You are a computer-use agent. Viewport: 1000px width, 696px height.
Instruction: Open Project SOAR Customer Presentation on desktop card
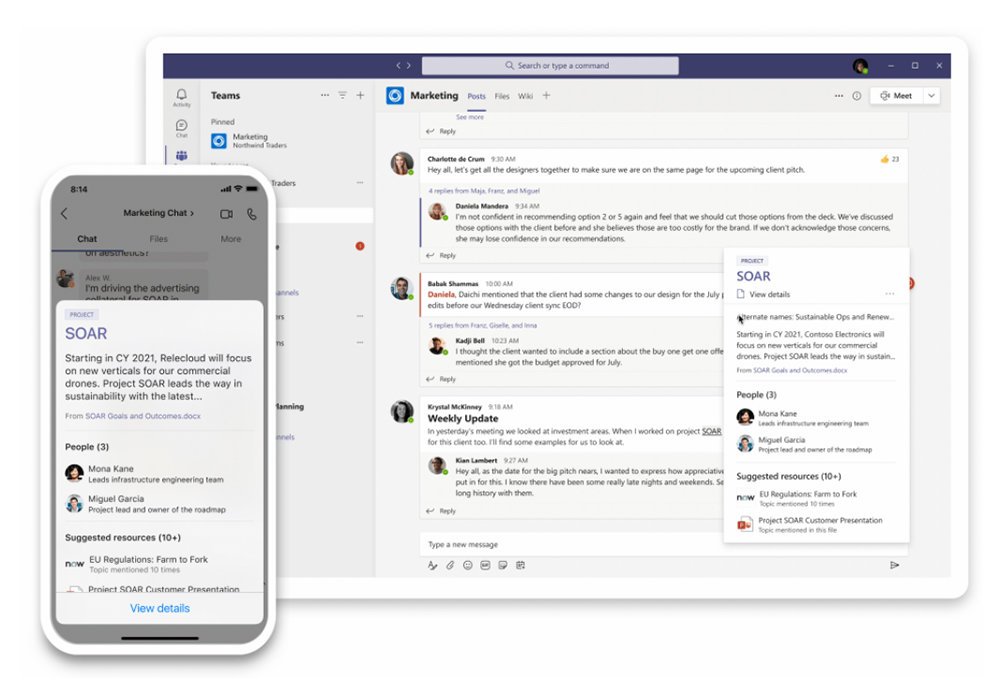pyautogui.click(x=816, y=524)
